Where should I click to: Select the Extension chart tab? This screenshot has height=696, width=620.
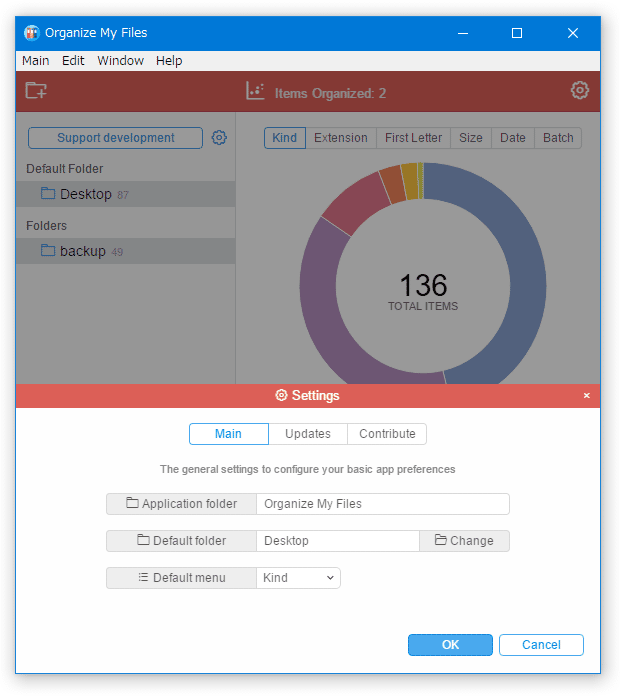(x=341, y=138)
